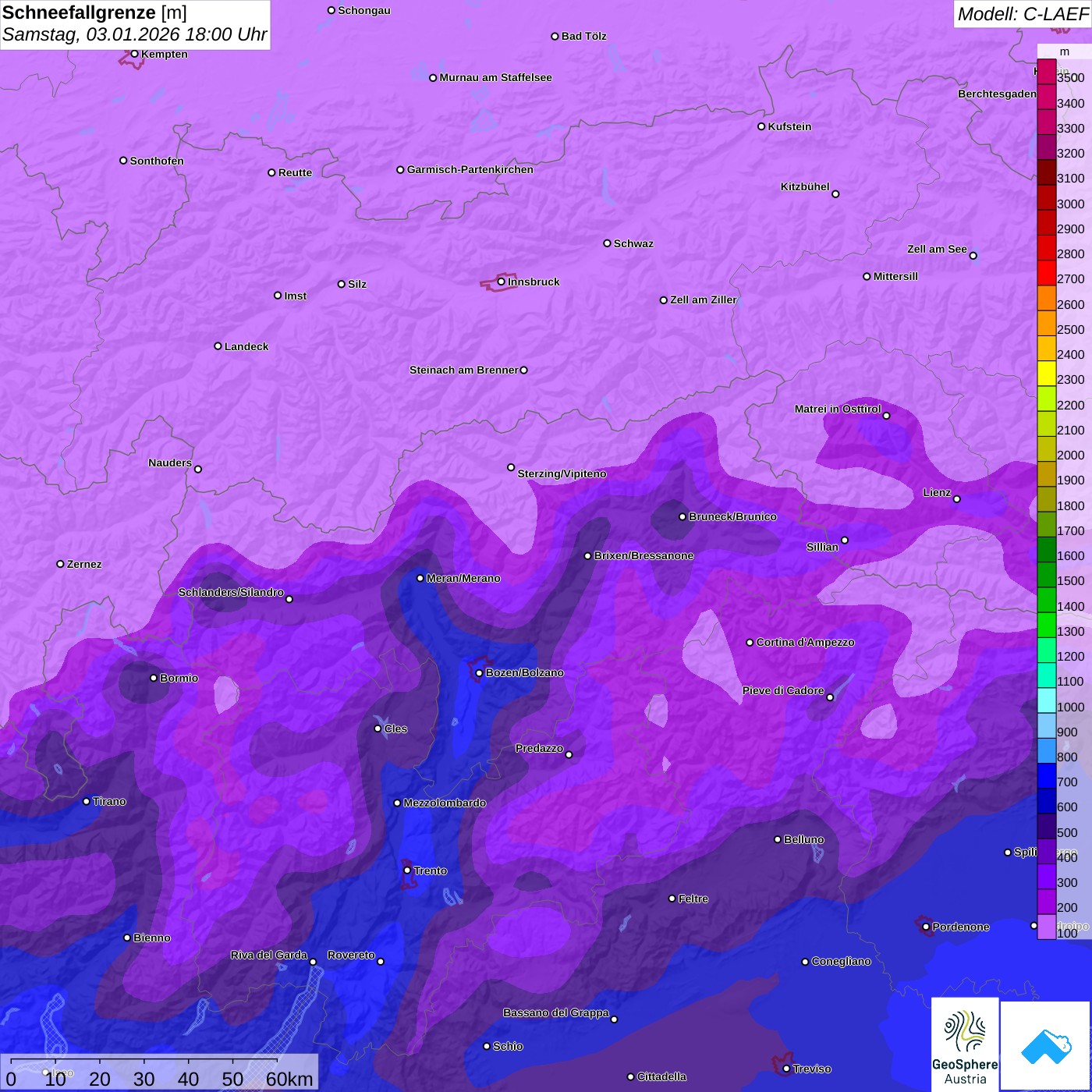Click the 'Samstag, 03.01.2026 18:00 Uhr' date text
The image size is (1092, 1092).
pyautogui.click(x=134, y=35)
